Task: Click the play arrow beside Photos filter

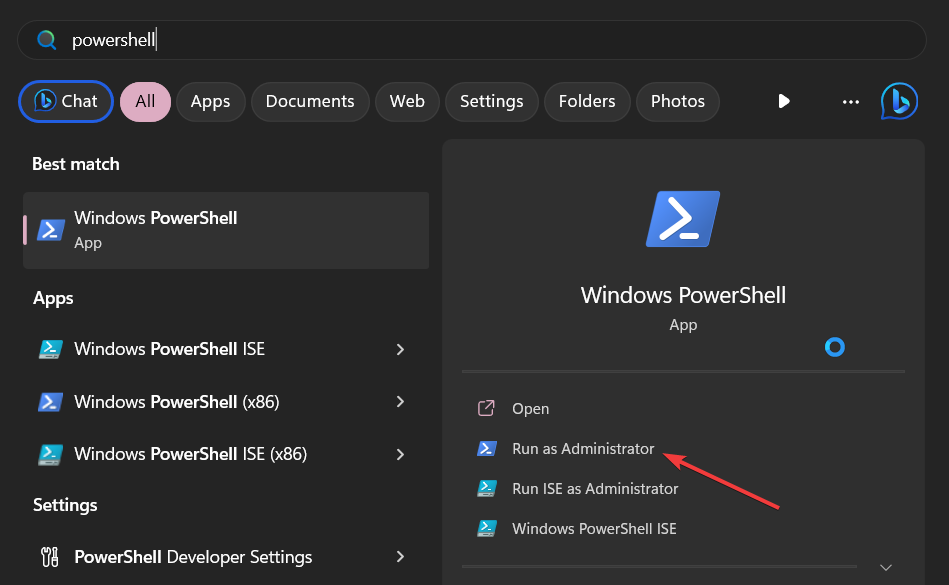Action: 784,101
